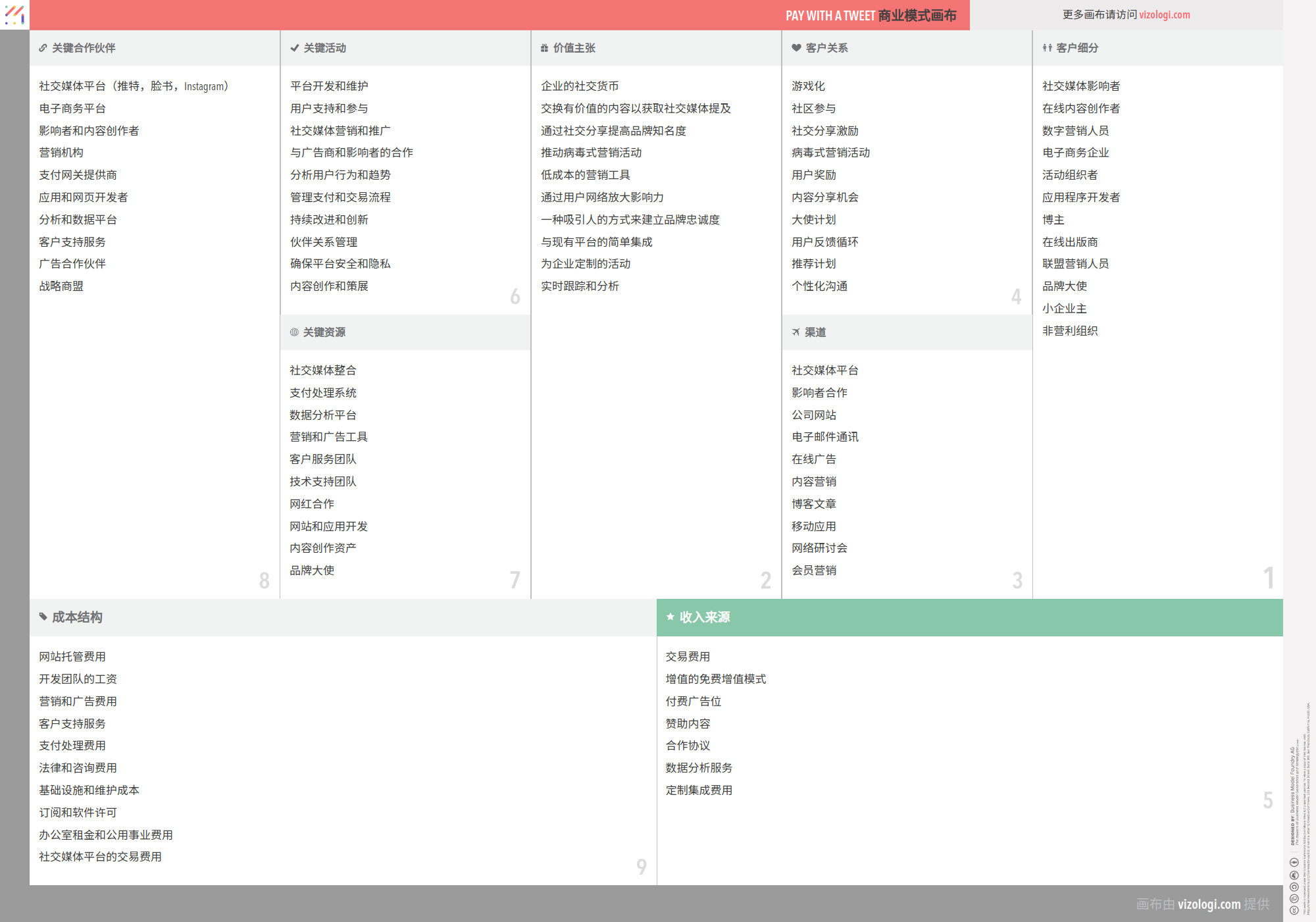Click the Instagram link under 关键合作伙伴

(204, 86)
